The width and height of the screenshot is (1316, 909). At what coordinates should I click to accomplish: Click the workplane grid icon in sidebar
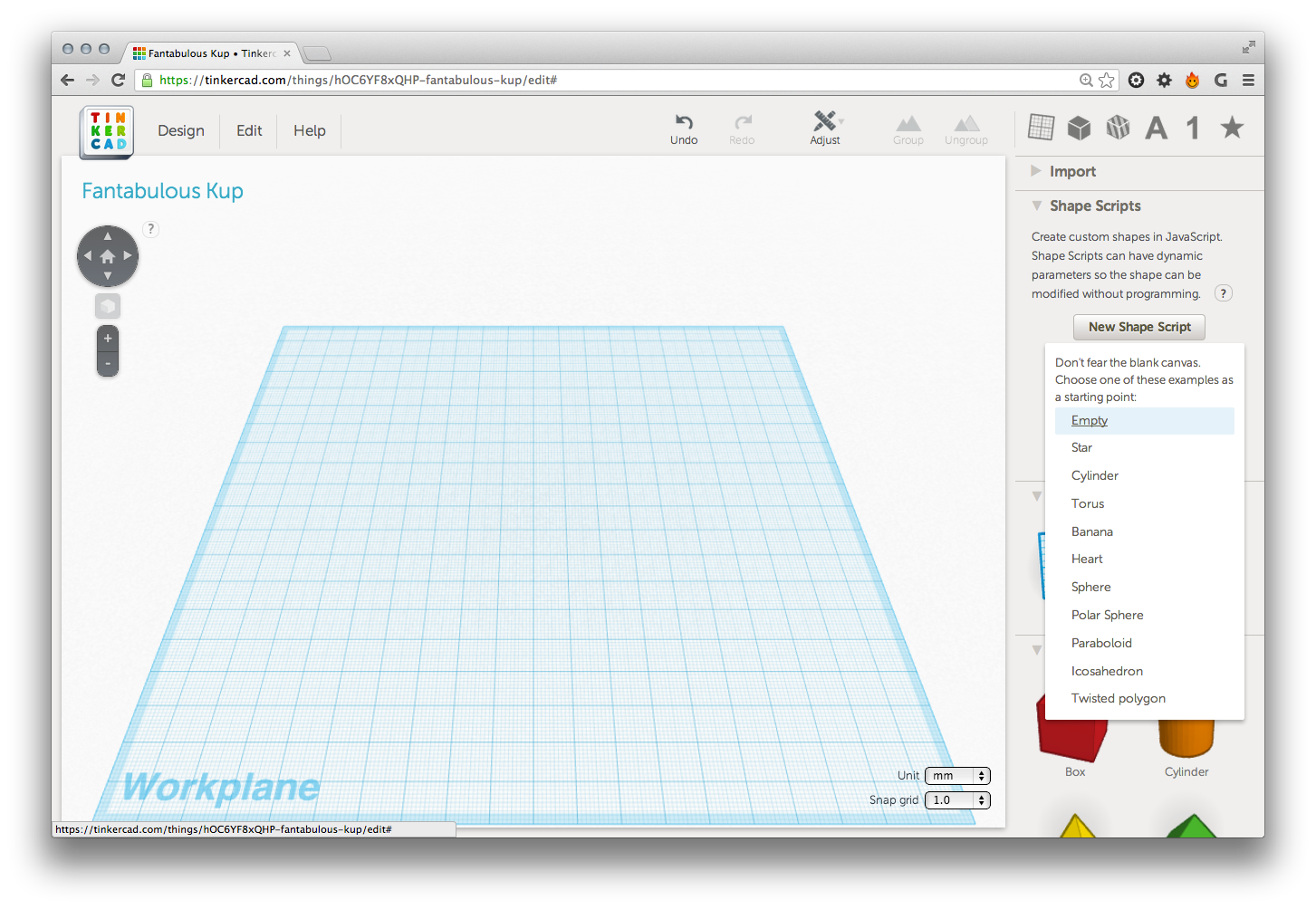coord(1041,128)
